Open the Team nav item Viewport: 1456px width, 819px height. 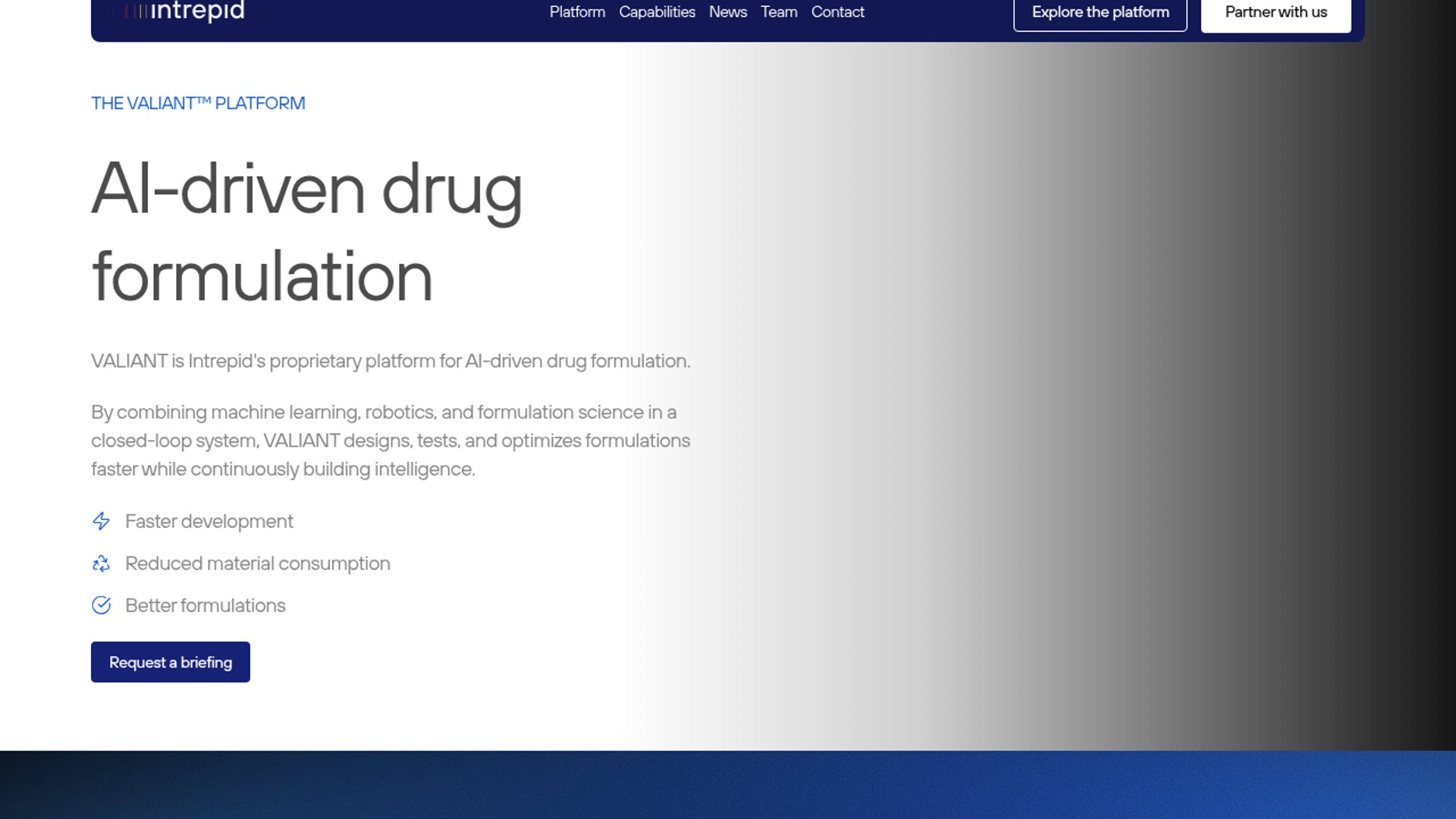(779, 12)
